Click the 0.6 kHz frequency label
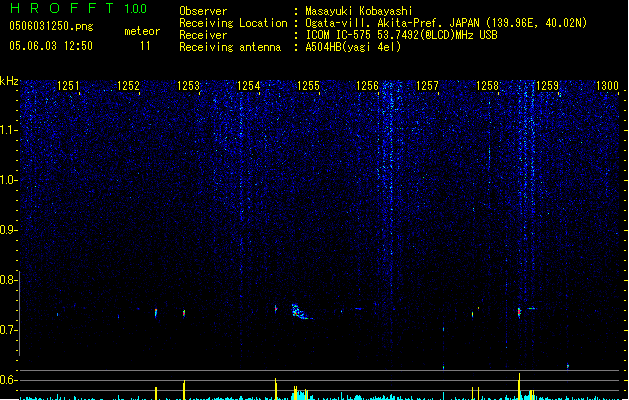The height and width of the screenshot is (400, 629). (8, 380)
